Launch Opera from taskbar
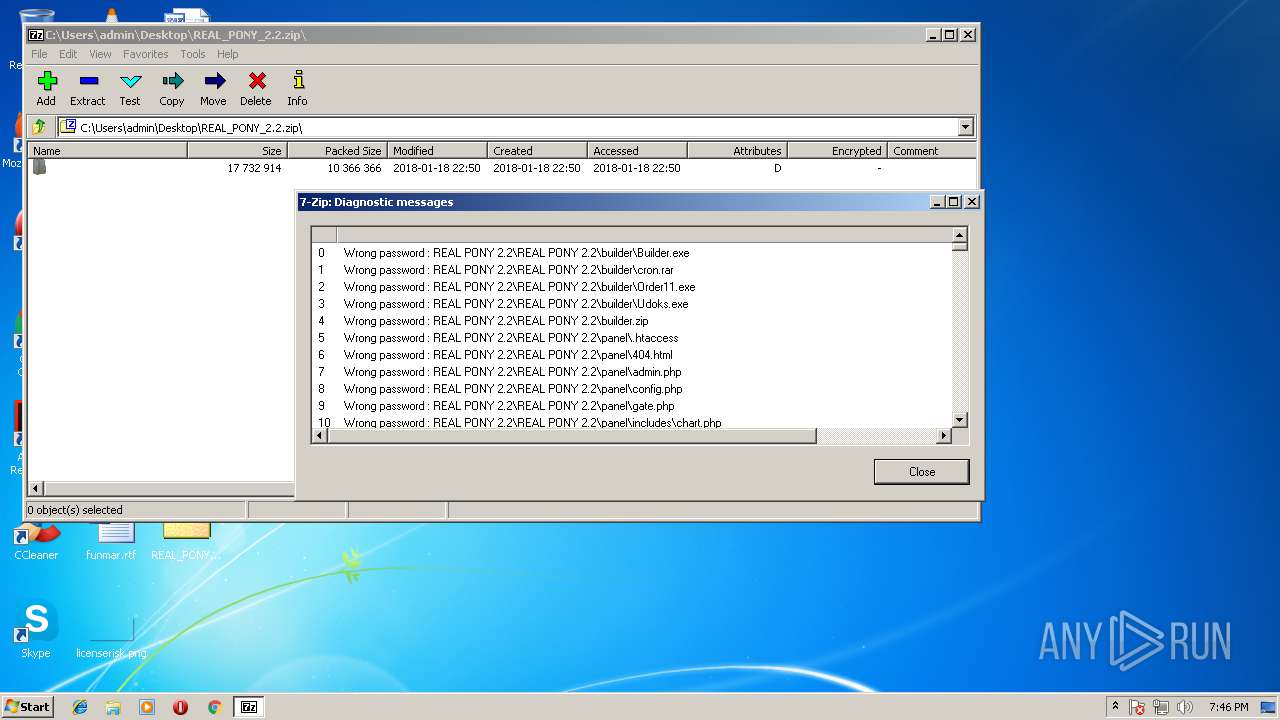This screenshot has width=1280, height=720. click(x=180, y=707)
